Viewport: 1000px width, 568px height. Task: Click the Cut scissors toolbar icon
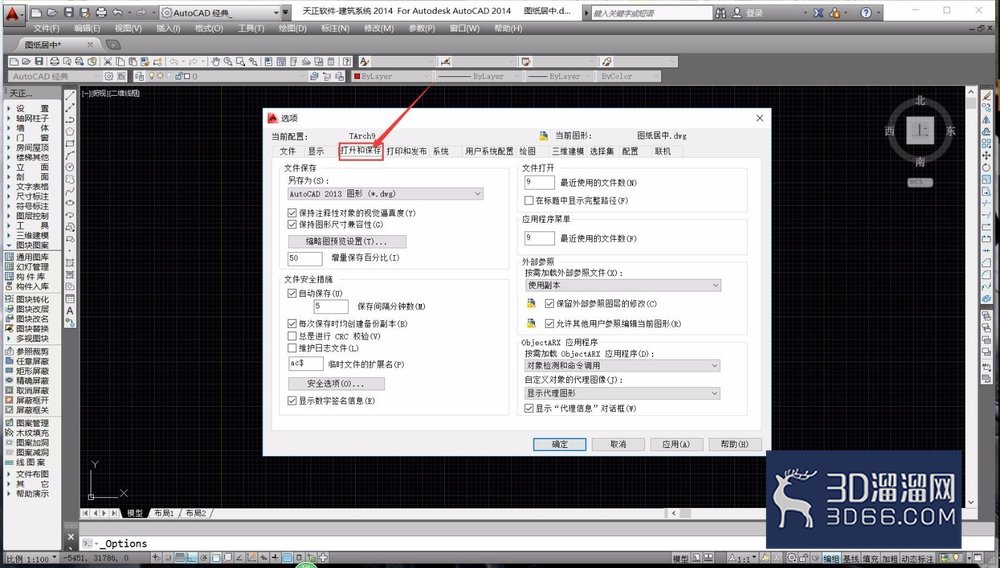[108, 62]
